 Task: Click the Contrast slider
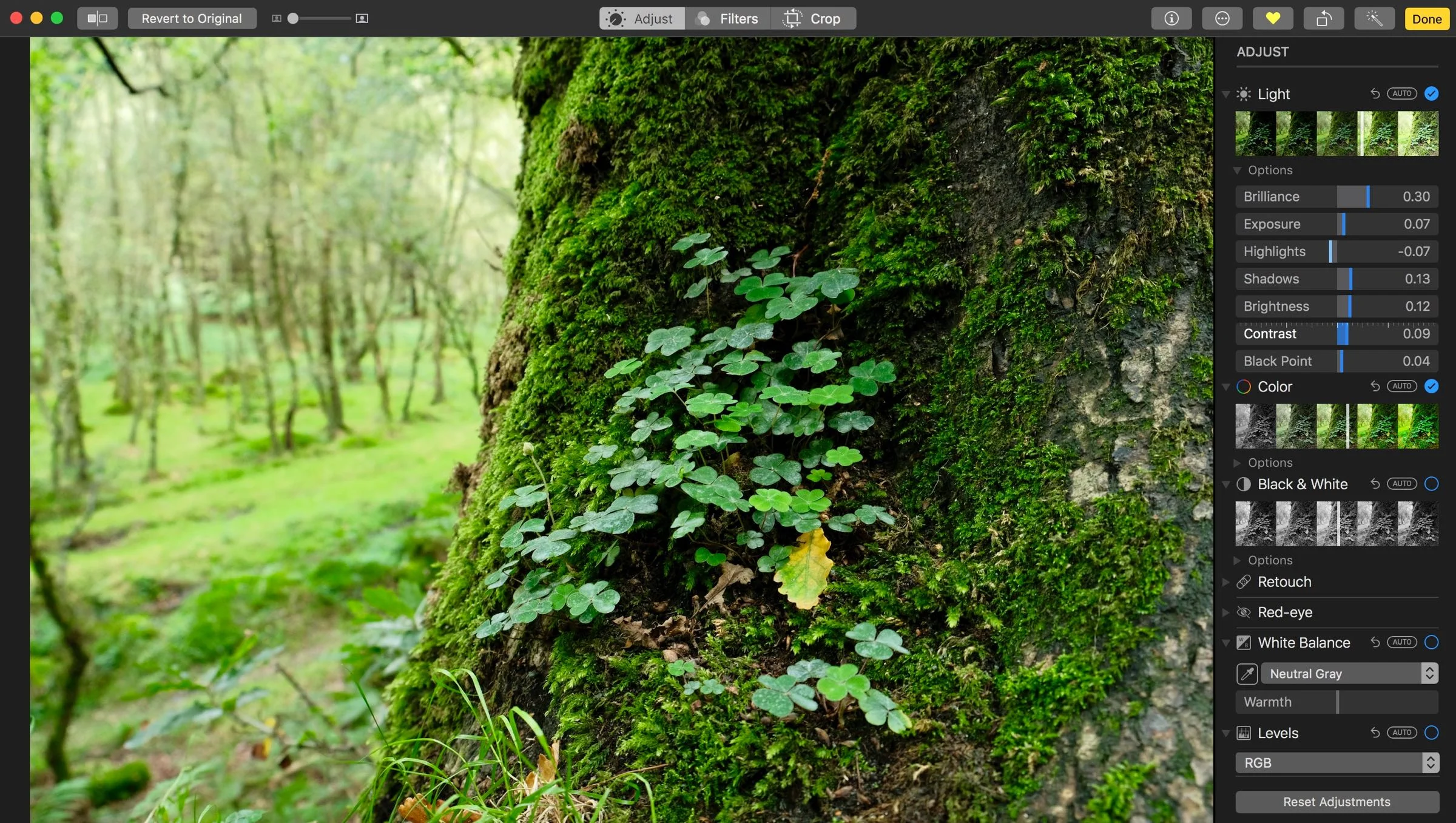(x=1337, y=334)
